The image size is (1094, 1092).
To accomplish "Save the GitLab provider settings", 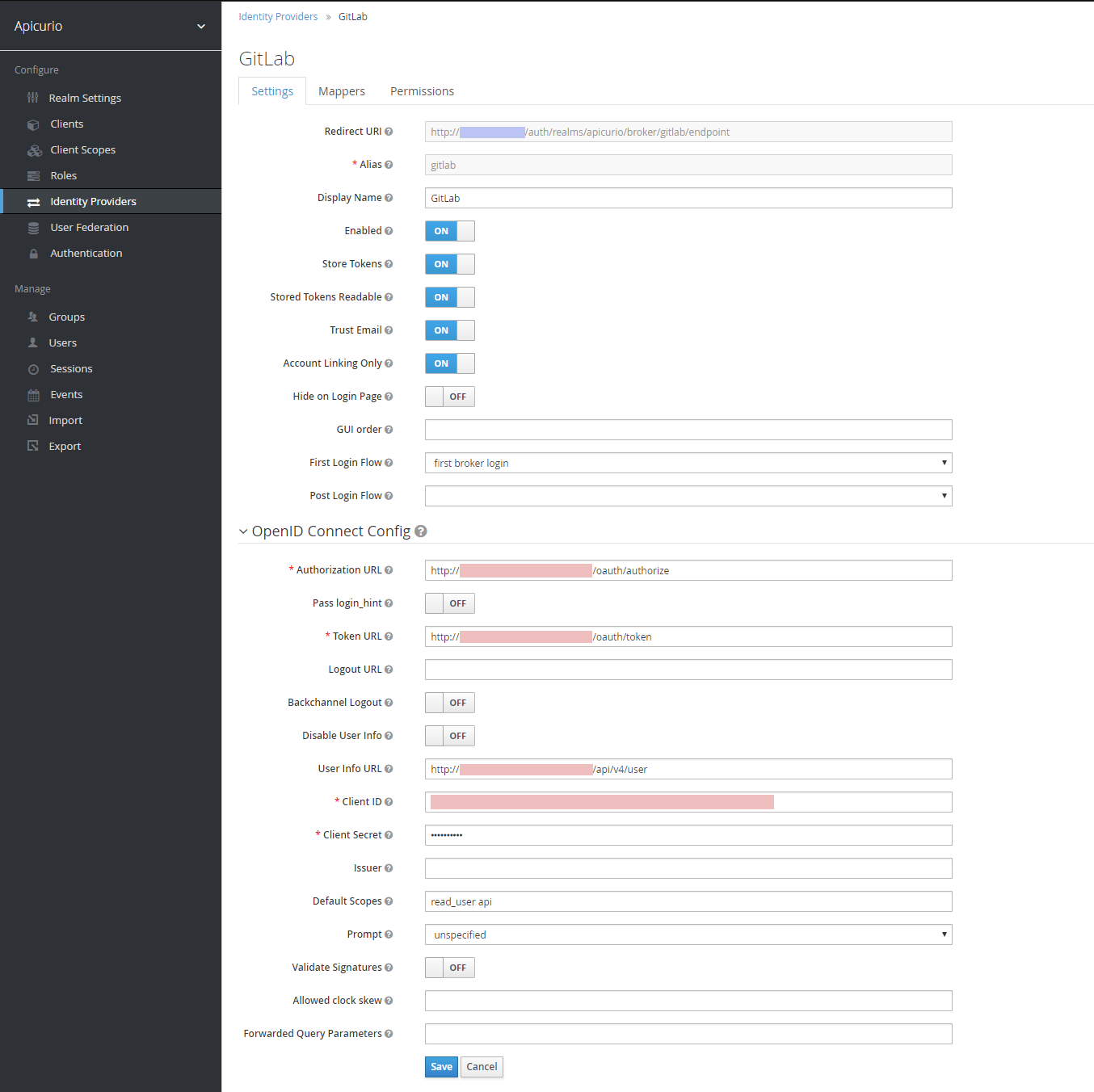I will (x=440, y=1066).
